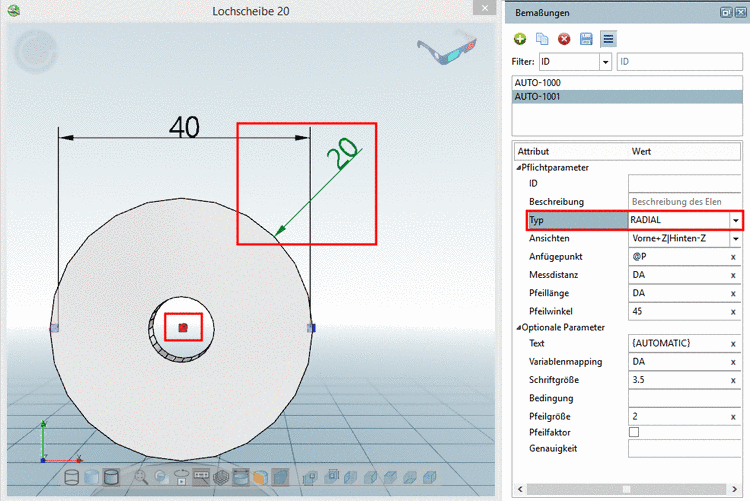This screenshot has width=750, height=501.
Task: Open the Ansichten dropdown arrow
Action: click(736, 238)
